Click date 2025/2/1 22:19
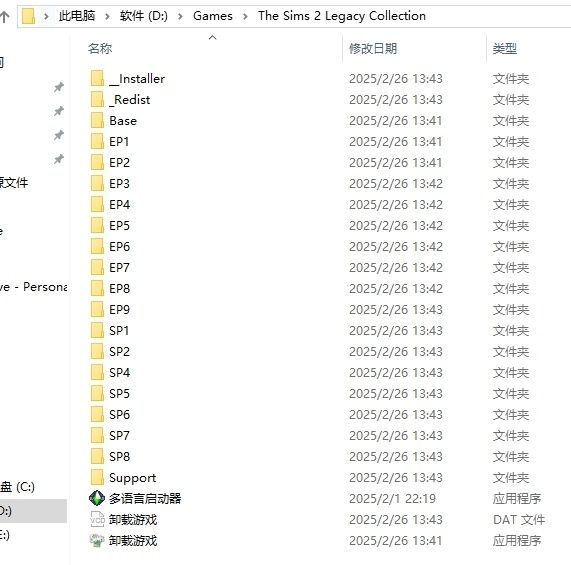Viewport: 571px width, 565px height. (393, 498)
